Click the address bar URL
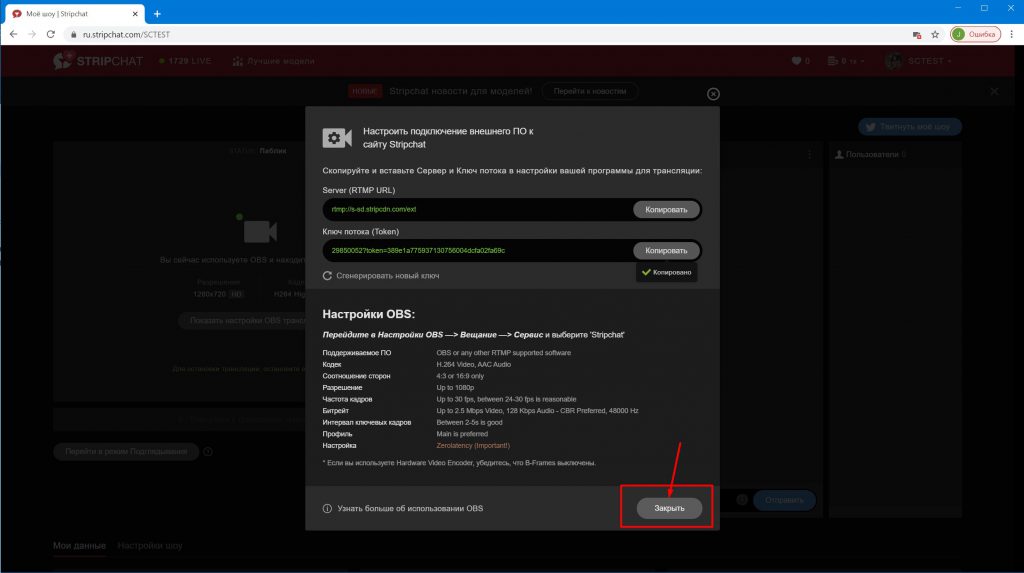Screen dimensions: 1024x573 (126, 35)
